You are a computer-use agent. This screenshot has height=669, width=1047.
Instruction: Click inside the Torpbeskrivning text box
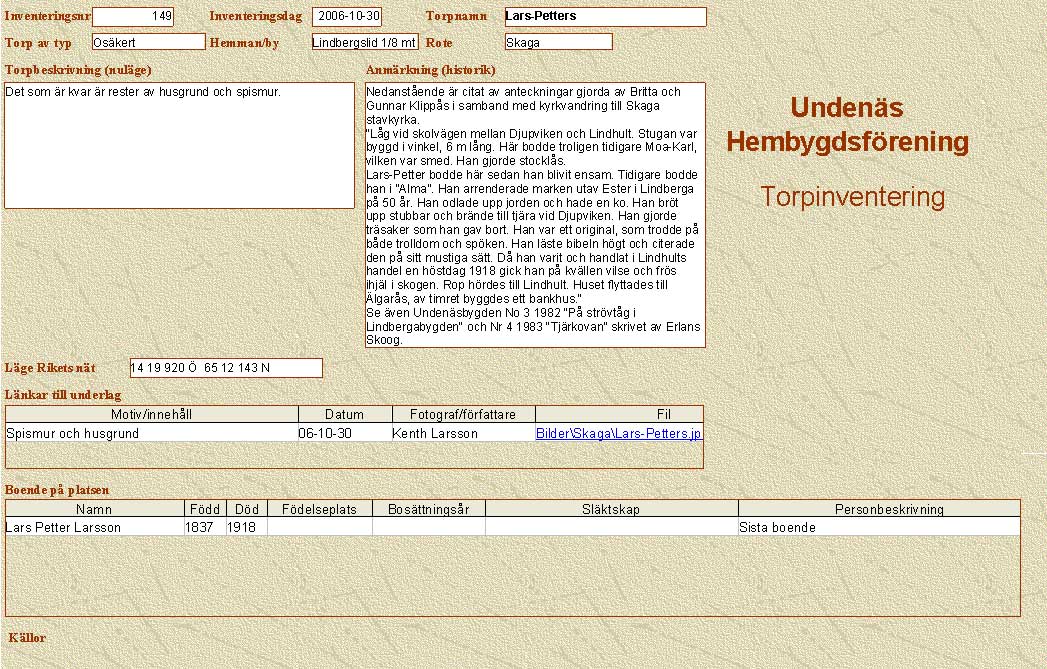tap(179, 145)
